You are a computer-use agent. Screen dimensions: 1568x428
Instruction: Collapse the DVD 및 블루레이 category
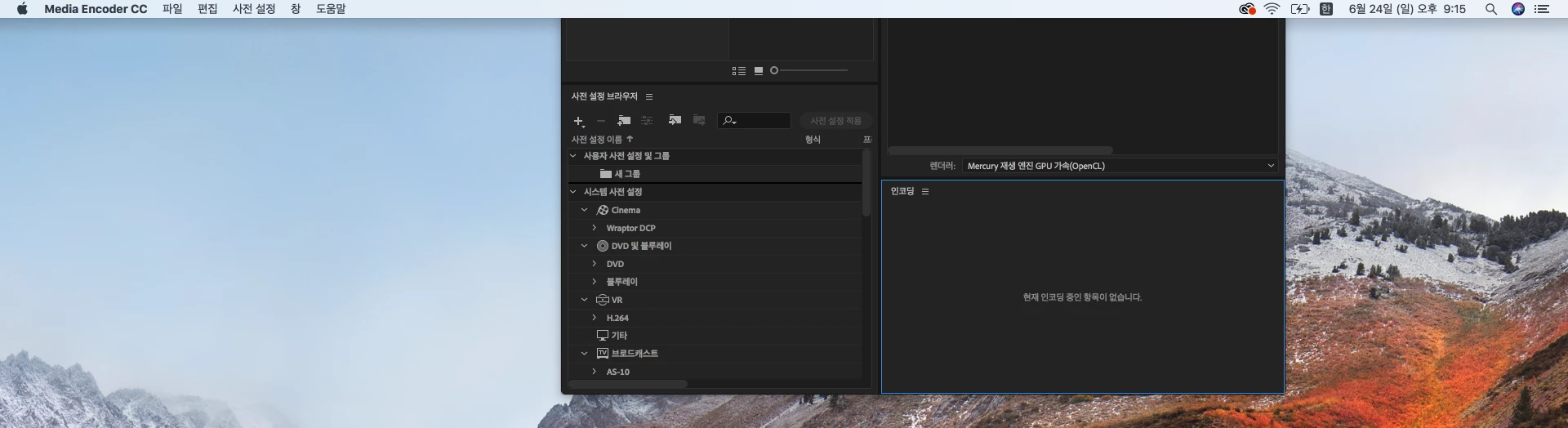click(585, 246)
